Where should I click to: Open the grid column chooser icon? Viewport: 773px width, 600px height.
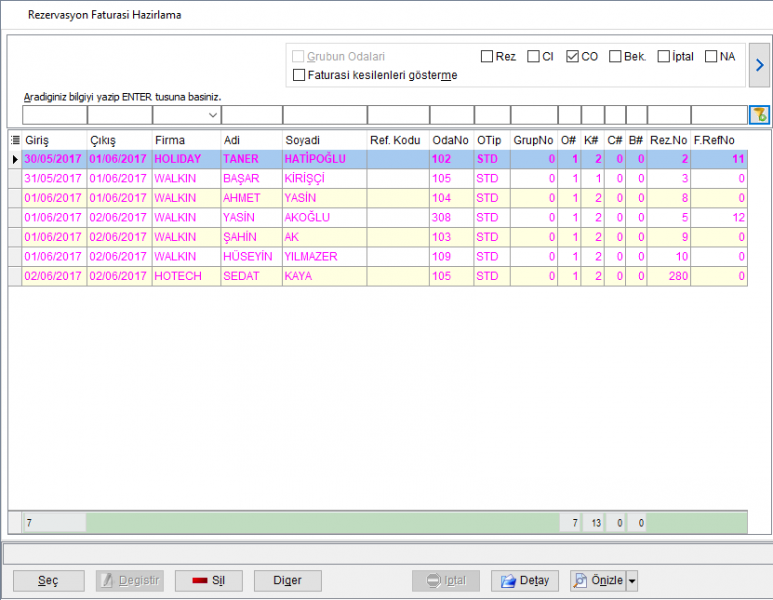pyautogui.click(x=15, y=140)
